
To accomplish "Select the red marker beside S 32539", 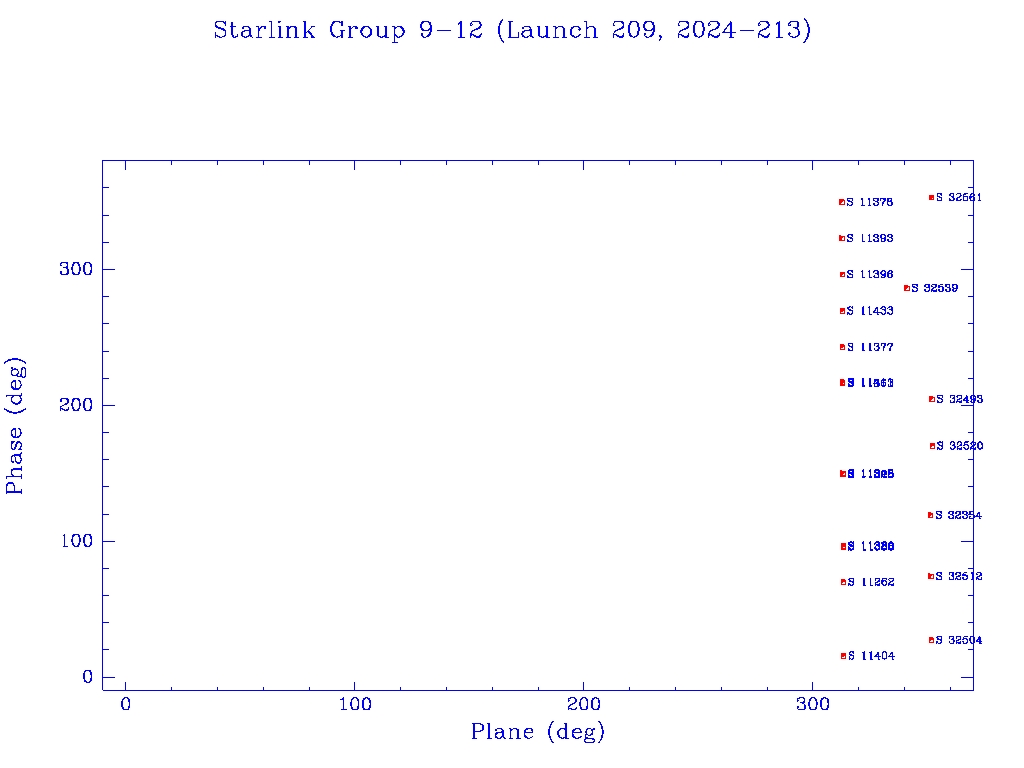I will [x=907, y=288].
